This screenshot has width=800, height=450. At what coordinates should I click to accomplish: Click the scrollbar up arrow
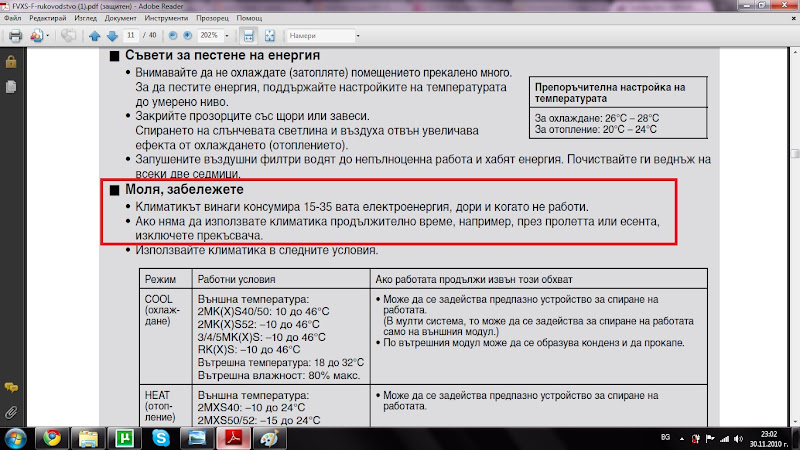tap(795, 52)
